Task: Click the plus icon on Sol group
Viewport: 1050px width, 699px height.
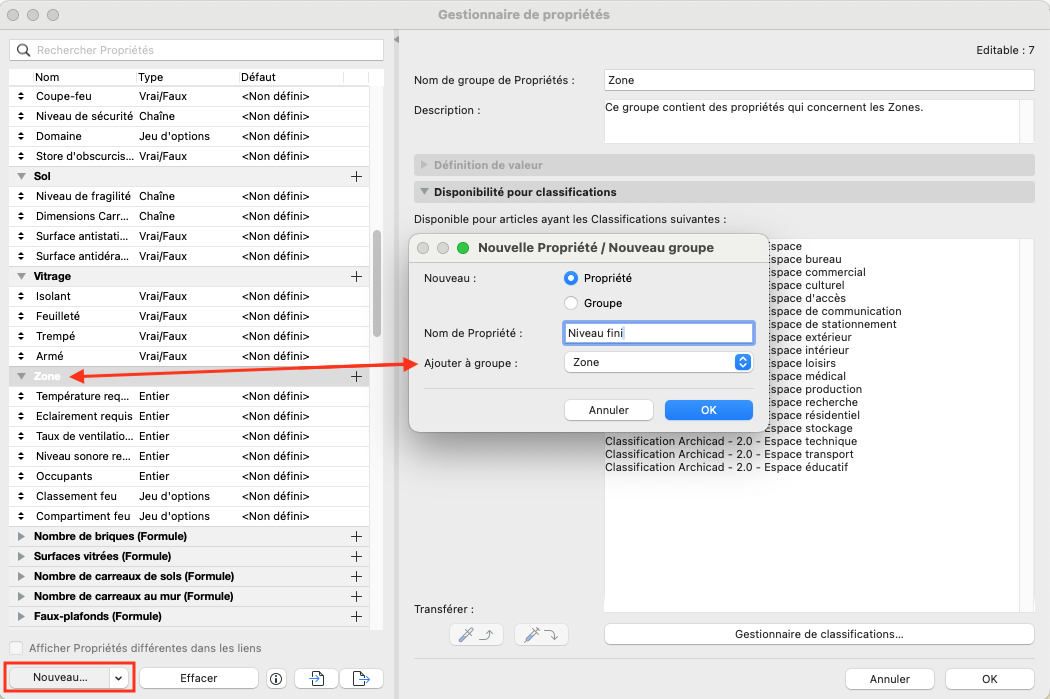Action: [x=356, y=176]
